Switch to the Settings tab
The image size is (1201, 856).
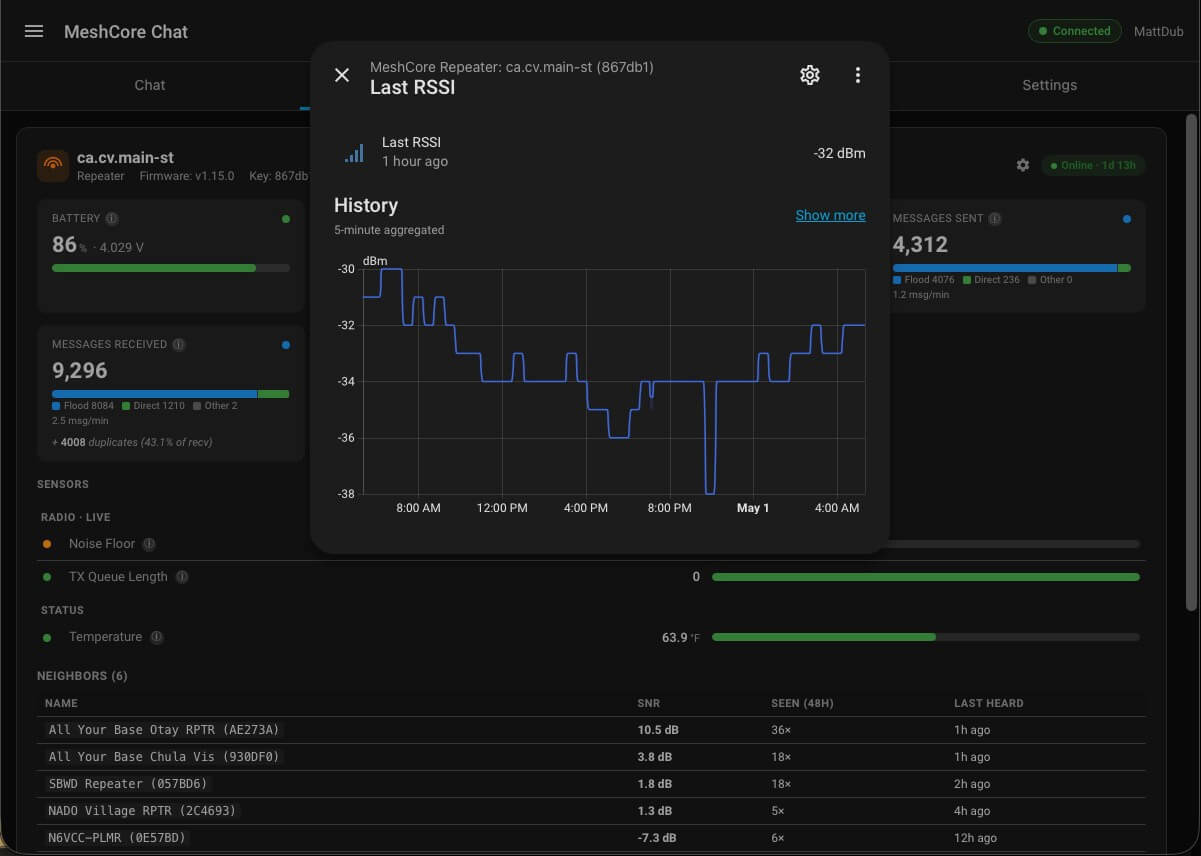pyautogui.click(x=1049, y=85)
